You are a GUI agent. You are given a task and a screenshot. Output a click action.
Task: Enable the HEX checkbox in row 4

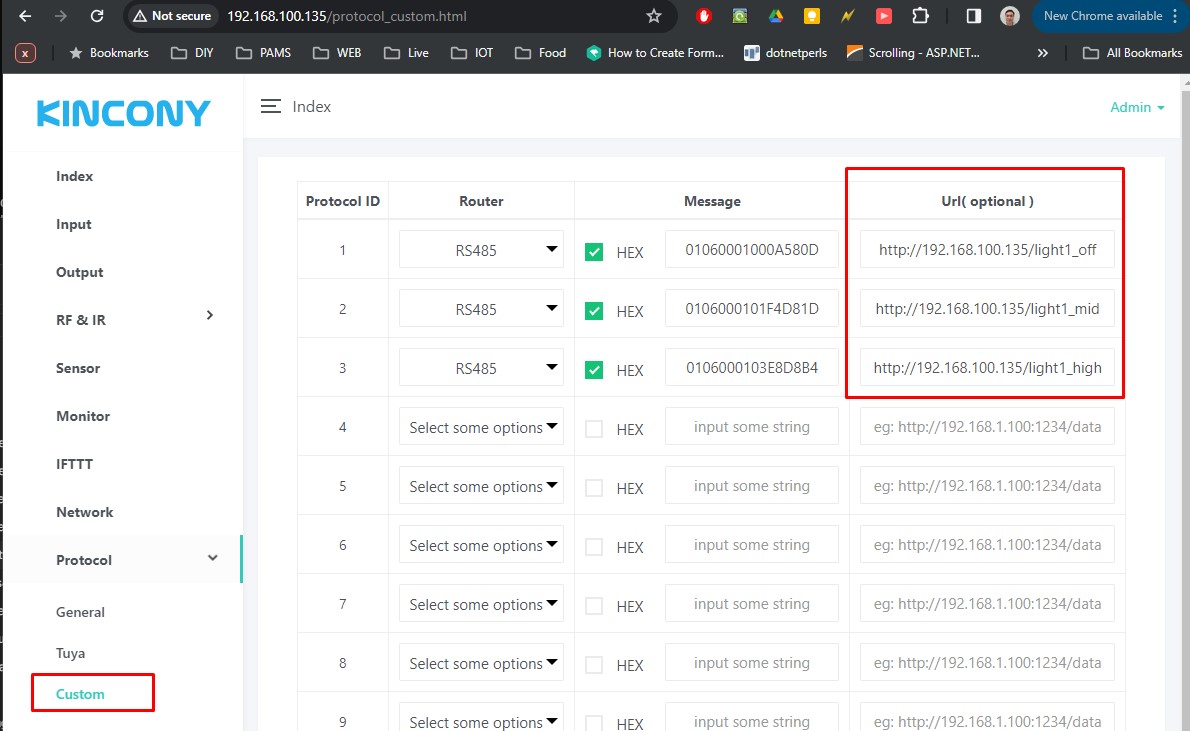pyautogui.click(x=594, y=429)
